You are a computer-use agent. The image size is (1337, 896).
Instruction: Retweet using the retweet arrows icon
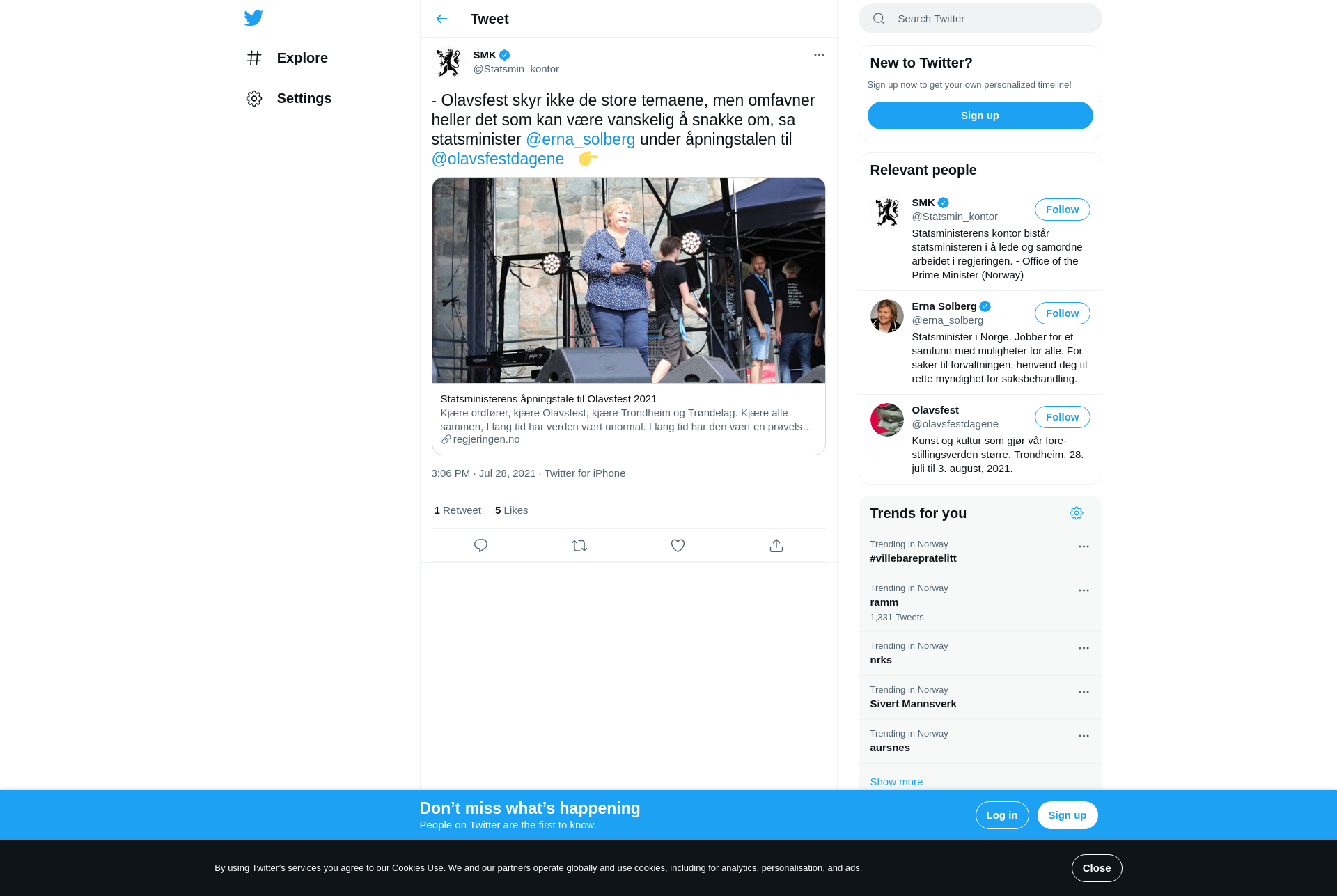pyautogui.click(x=579, y=545)
